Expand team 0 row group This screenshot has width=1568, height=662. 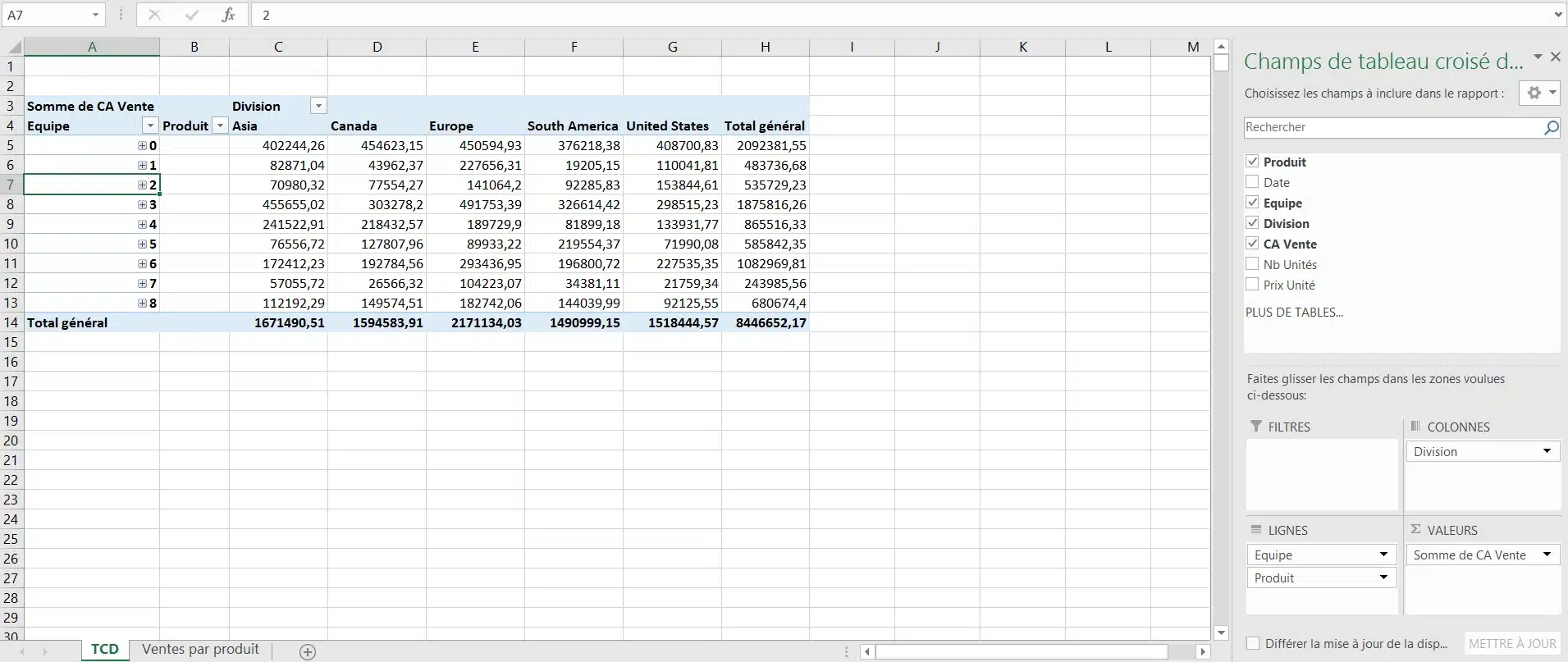142,145
